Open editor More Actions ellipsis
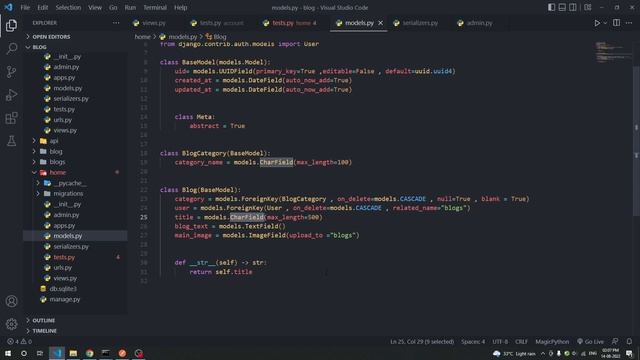 [x=629, y=23]
